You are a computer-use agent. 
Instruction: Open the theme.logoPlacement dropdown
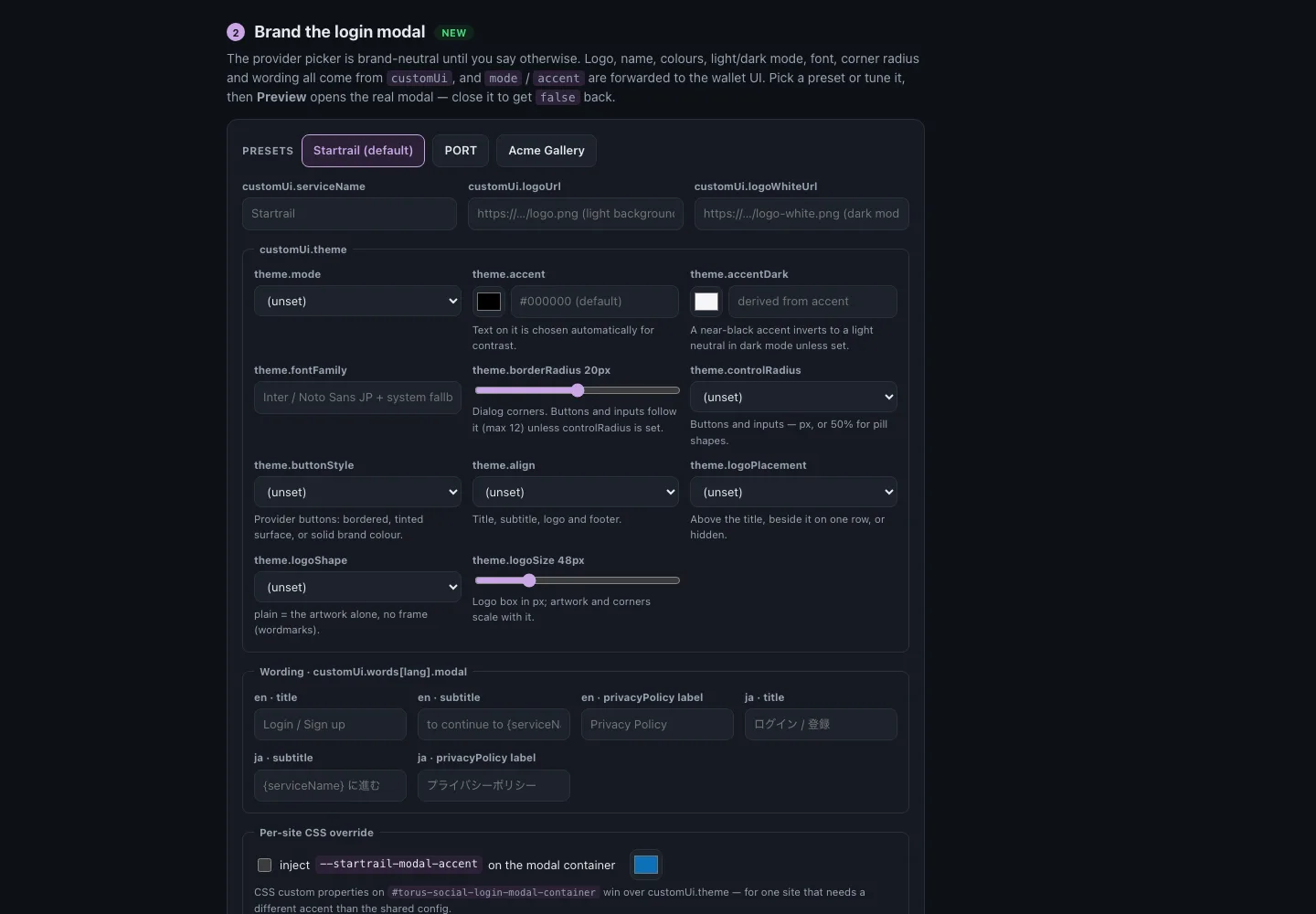pyautogui.click(x=793, y=492)
